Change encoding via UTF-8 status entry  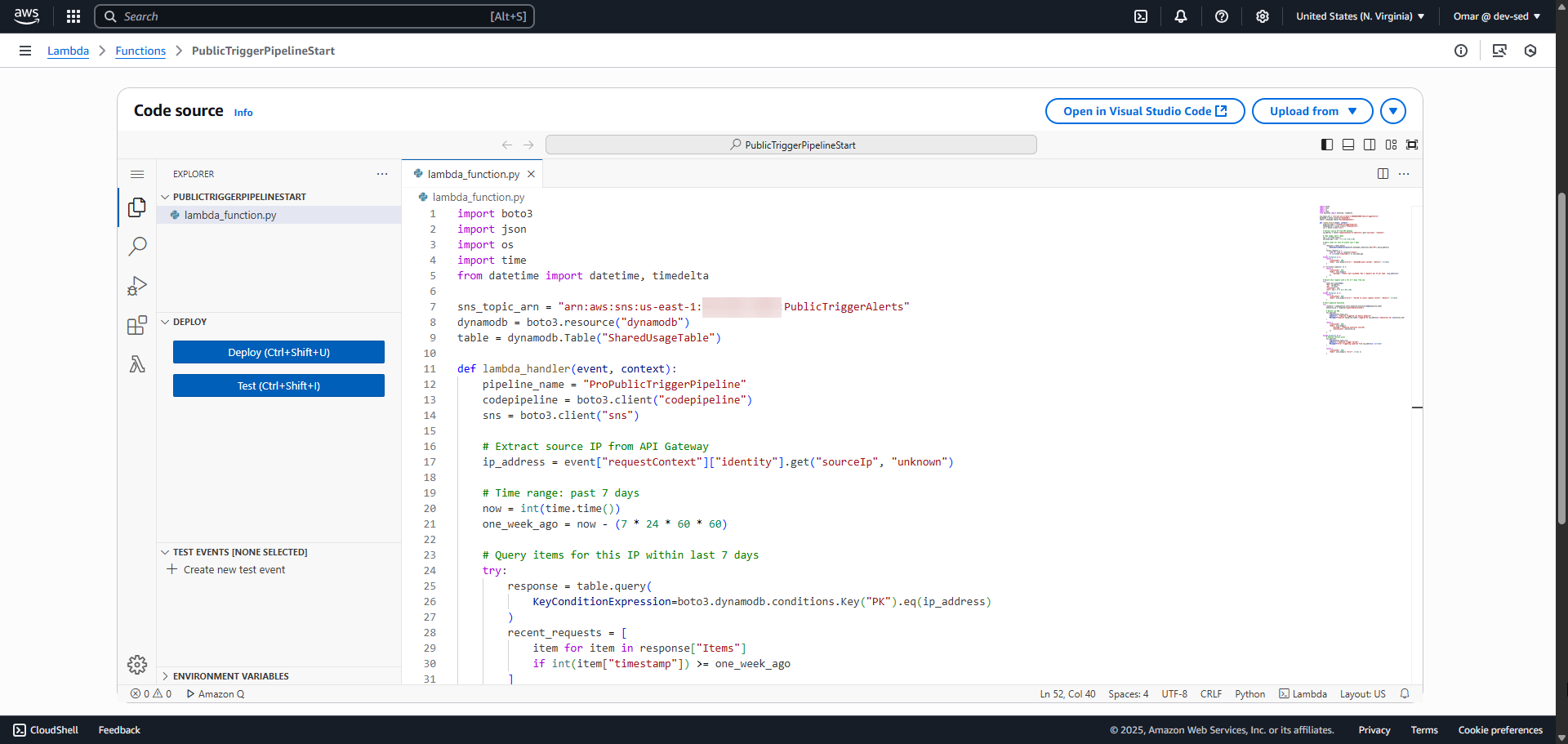click(1174, 694)
